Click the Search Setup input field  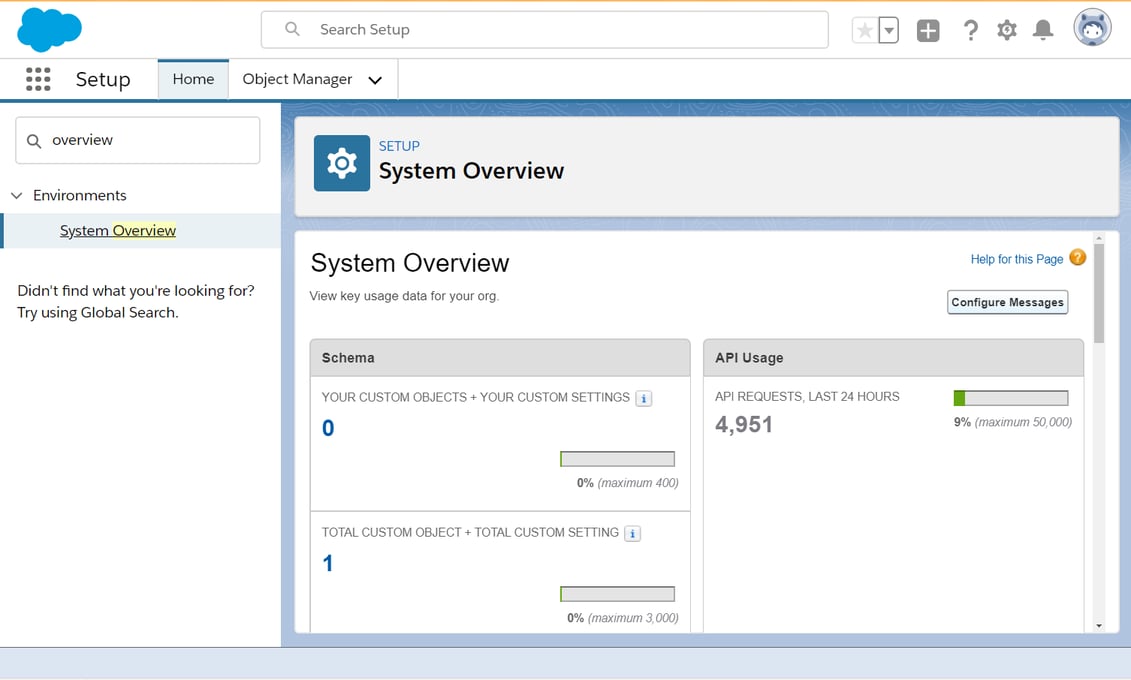544,29
